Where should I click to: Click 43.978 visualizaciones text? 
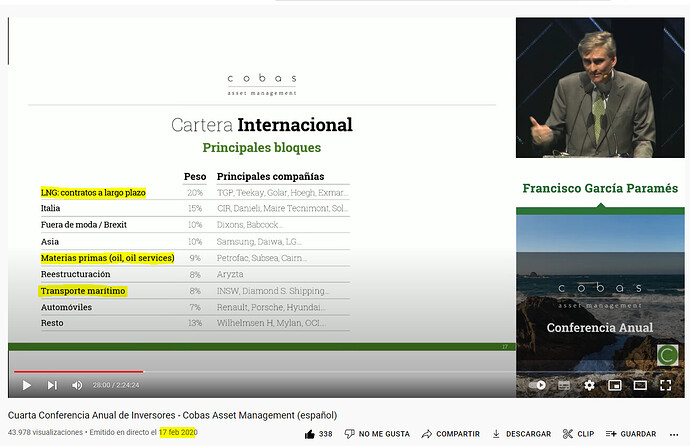[45, 432]
